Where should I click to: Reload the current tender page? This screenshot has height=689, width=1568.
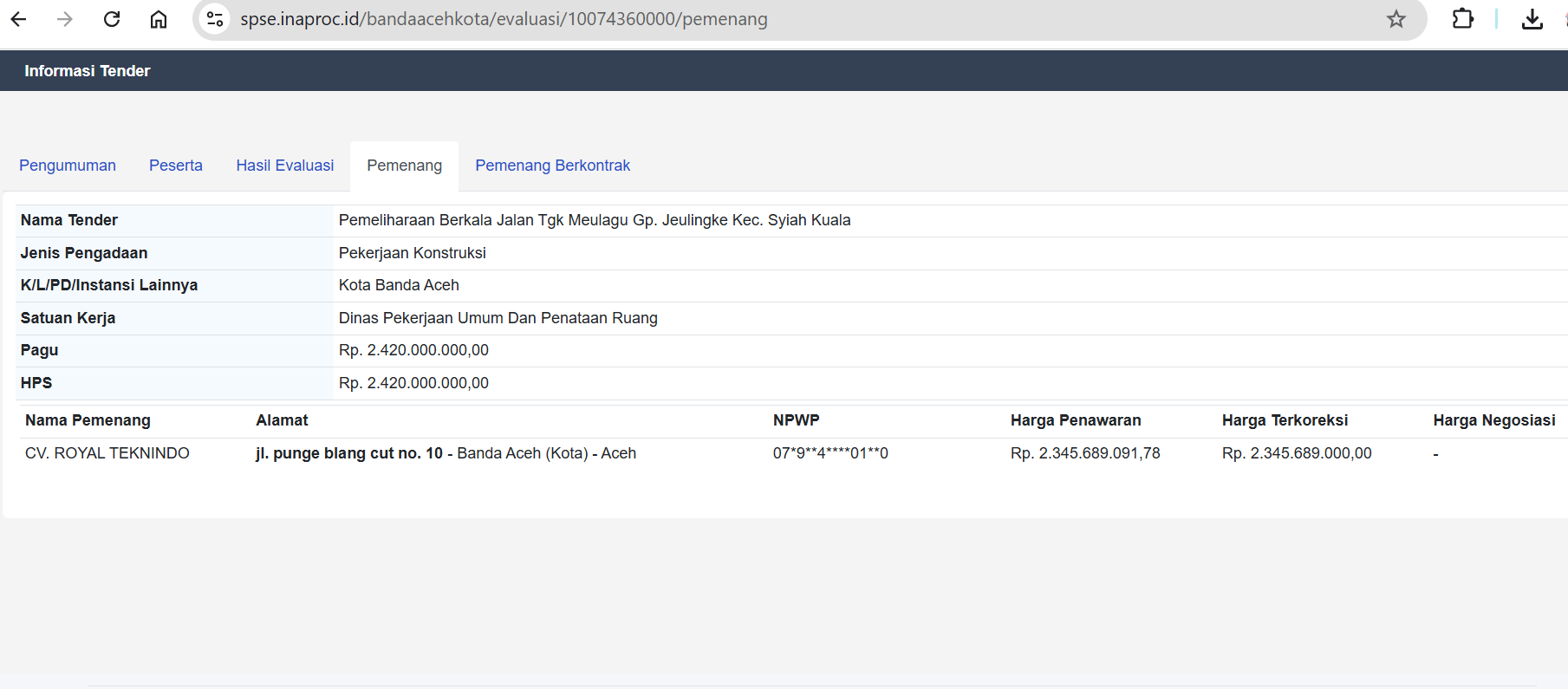112,19
